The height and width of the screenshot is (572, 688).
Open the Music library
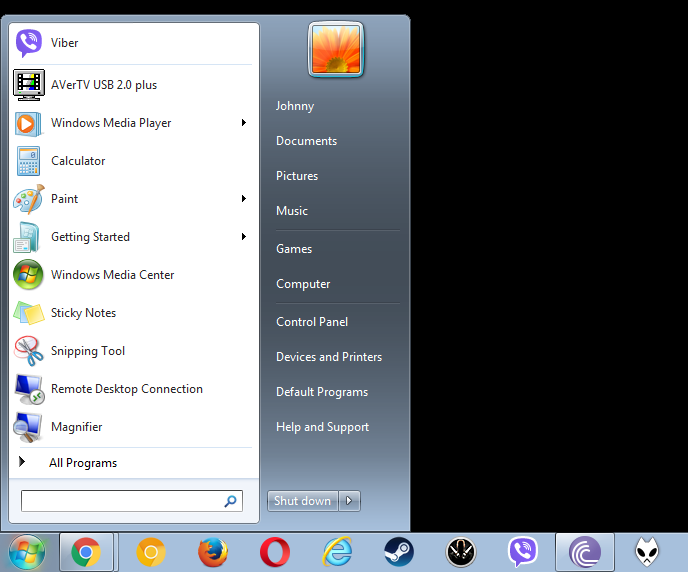292,211
